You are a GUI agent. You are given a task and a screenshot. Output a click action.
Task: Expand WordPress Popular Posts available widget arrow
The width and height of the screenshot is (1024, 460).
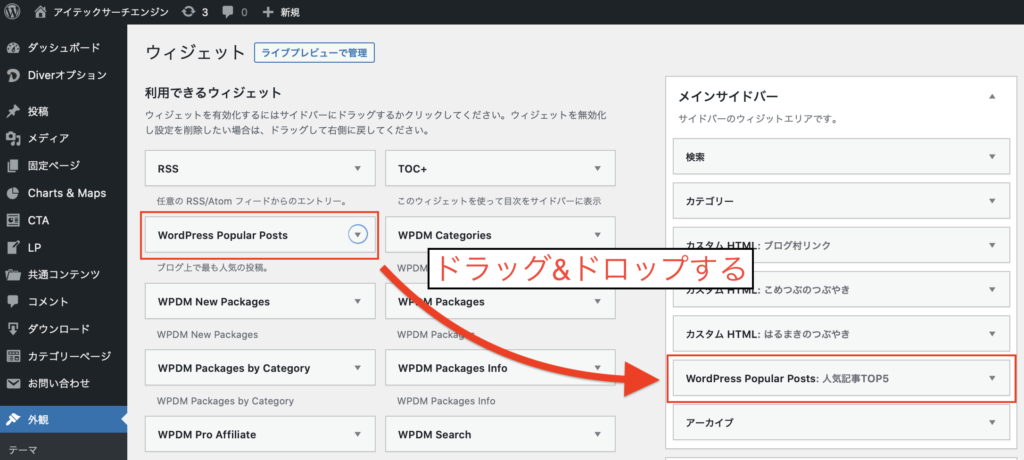[358, 235]
